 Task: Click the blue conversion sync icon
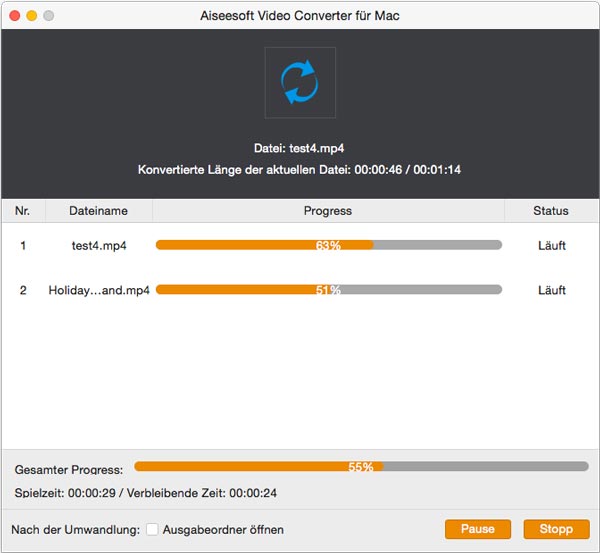tap(300, 83)
